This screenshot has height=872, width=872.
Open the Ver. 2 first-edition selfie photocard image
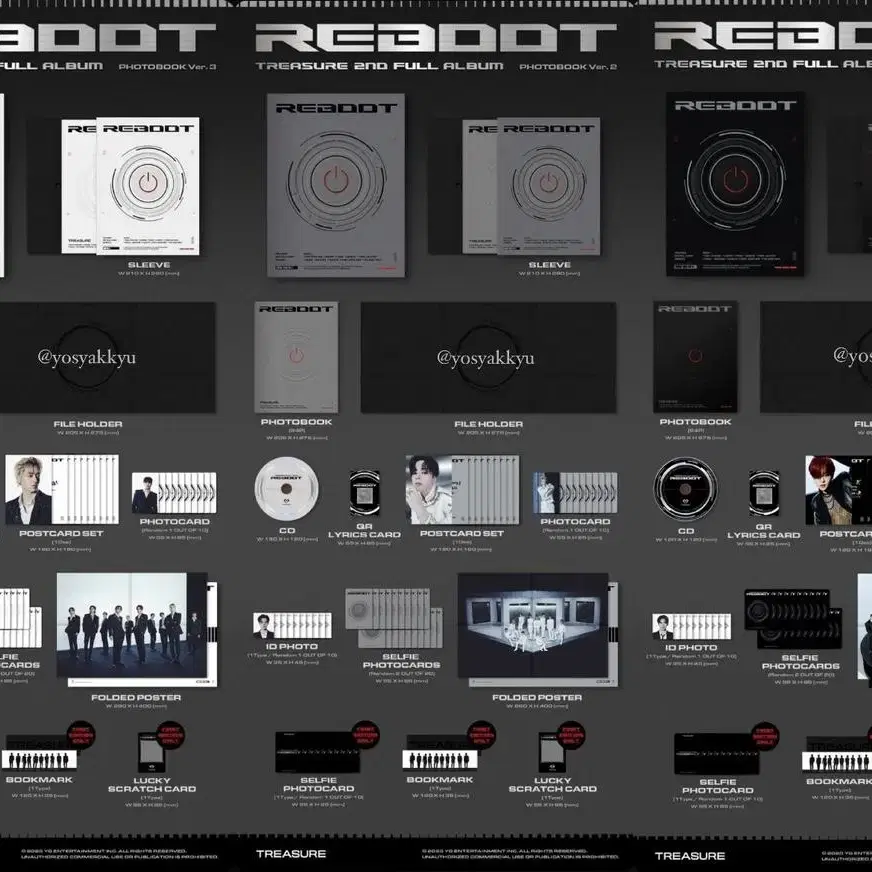[x=318, y=752]
